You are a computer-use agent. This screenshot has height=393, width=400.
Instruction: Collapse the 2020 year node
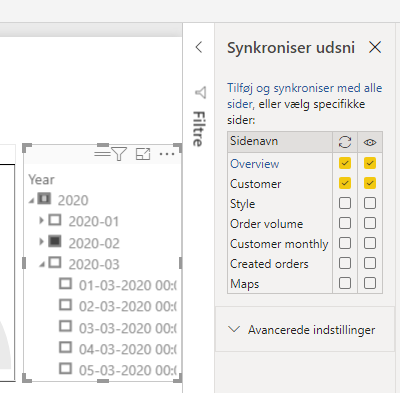[x=32, y=201]
